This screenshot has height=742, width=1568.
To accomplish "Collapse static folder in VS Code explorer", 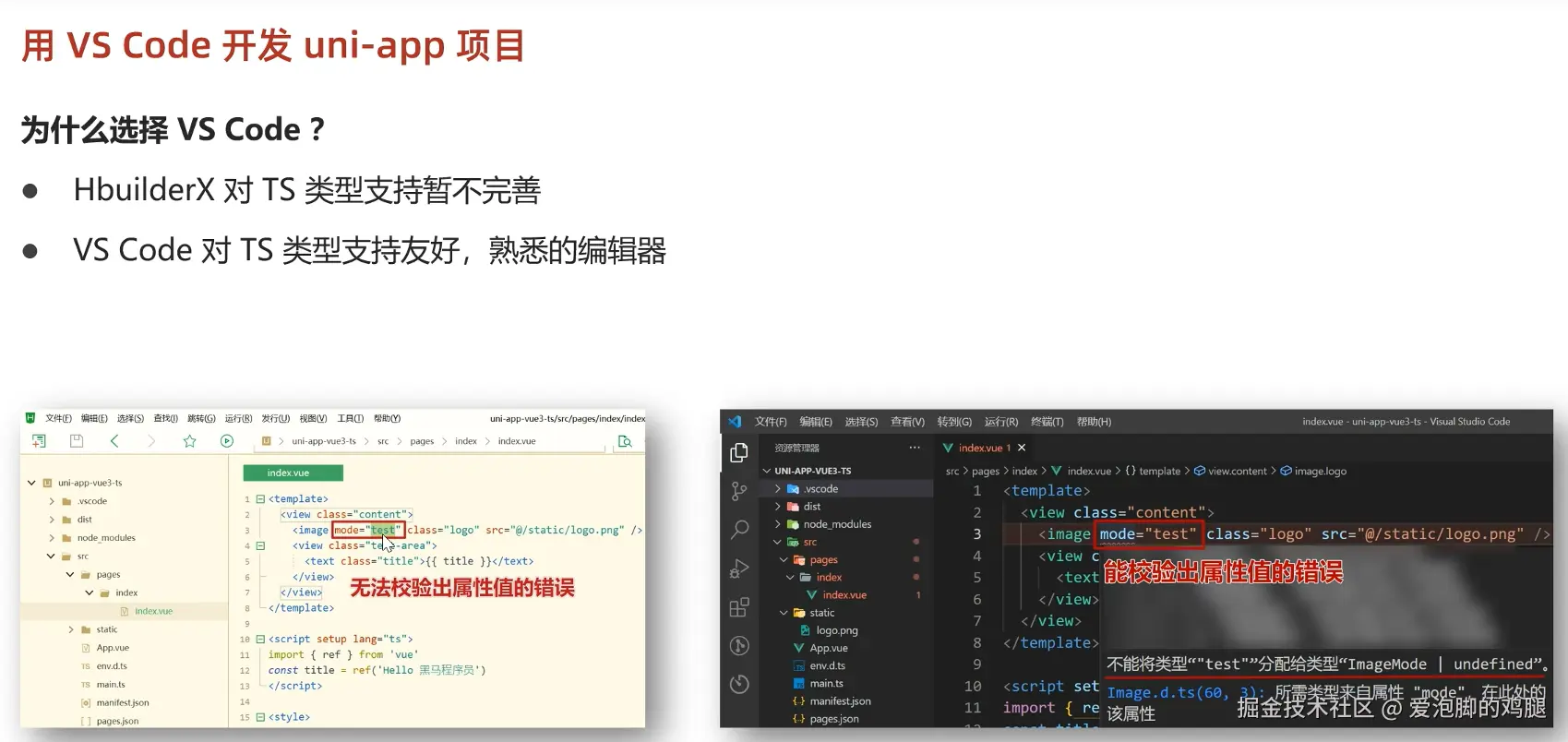I will tap(784, 613).
